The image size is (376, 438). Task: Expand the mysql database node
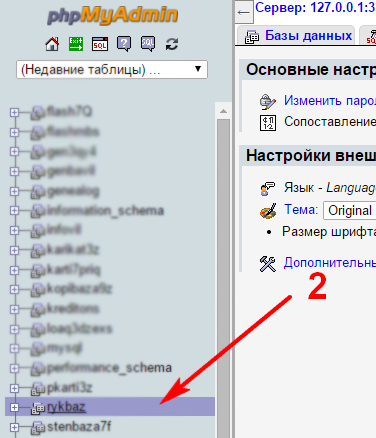click(14, 348)
